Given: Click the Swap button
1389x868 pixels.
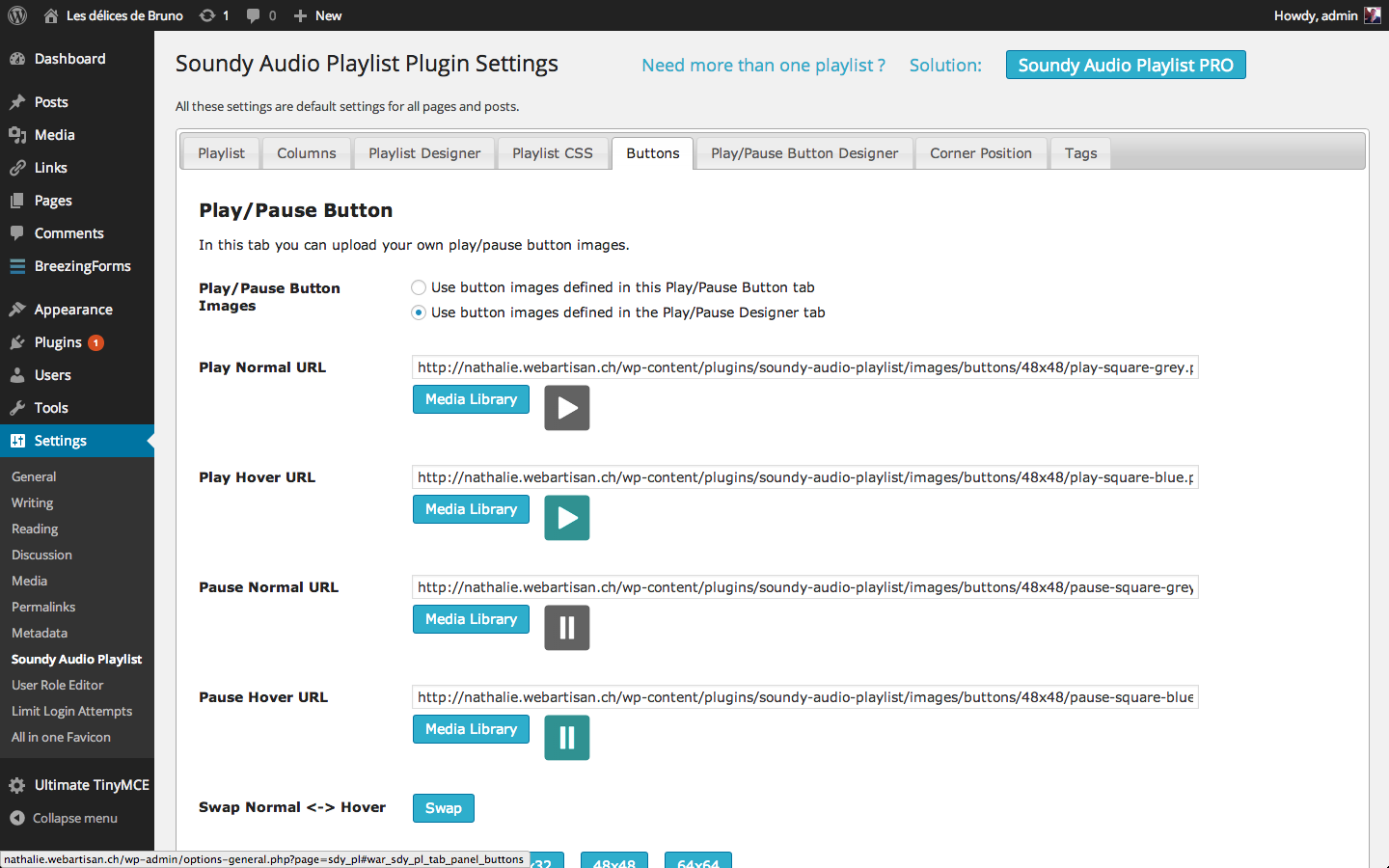Looking at the screenshot, I should tap(444, 808).
